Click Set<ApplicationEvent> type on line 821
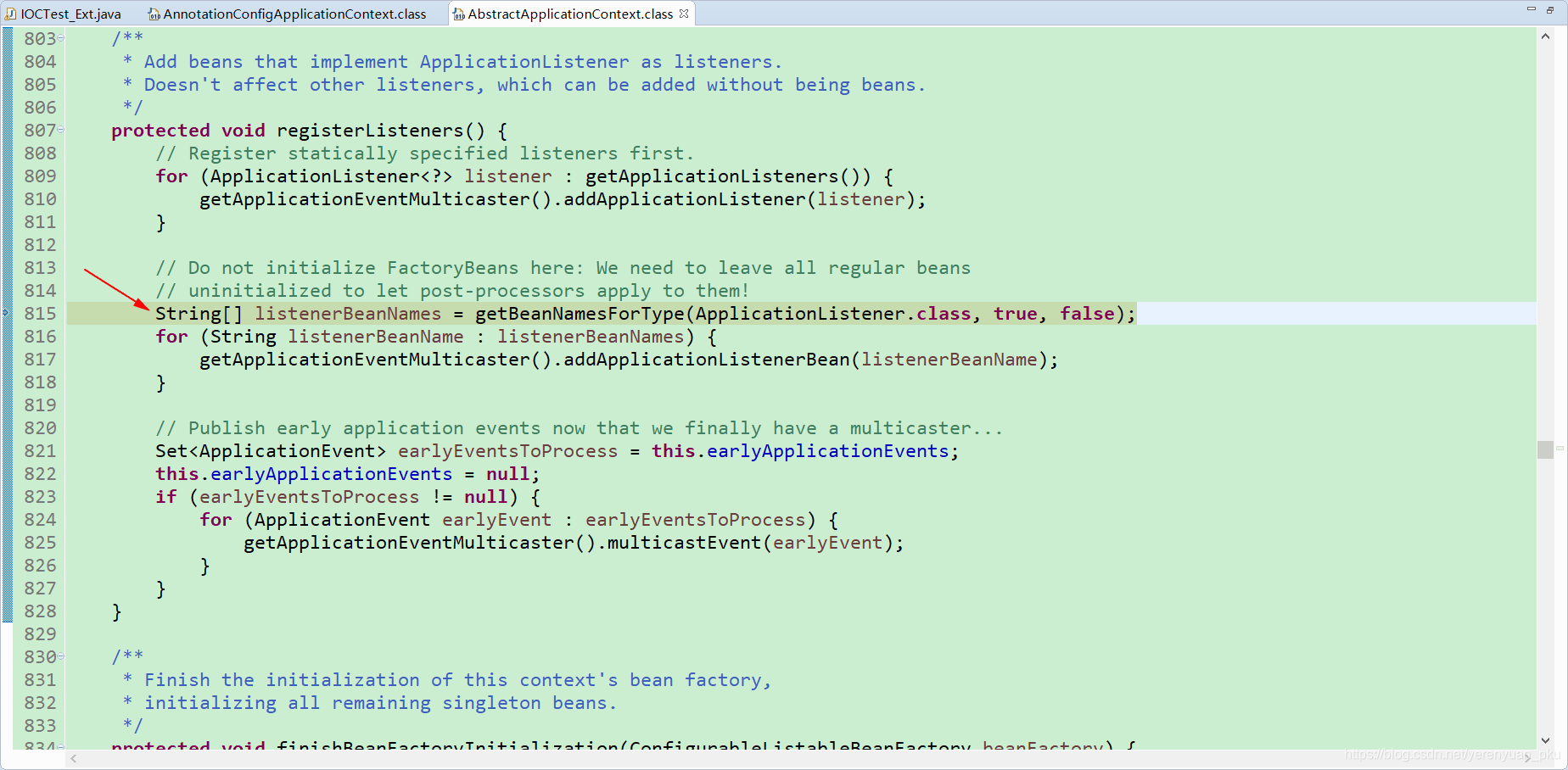1568x770 pixels. click(271, 451)
